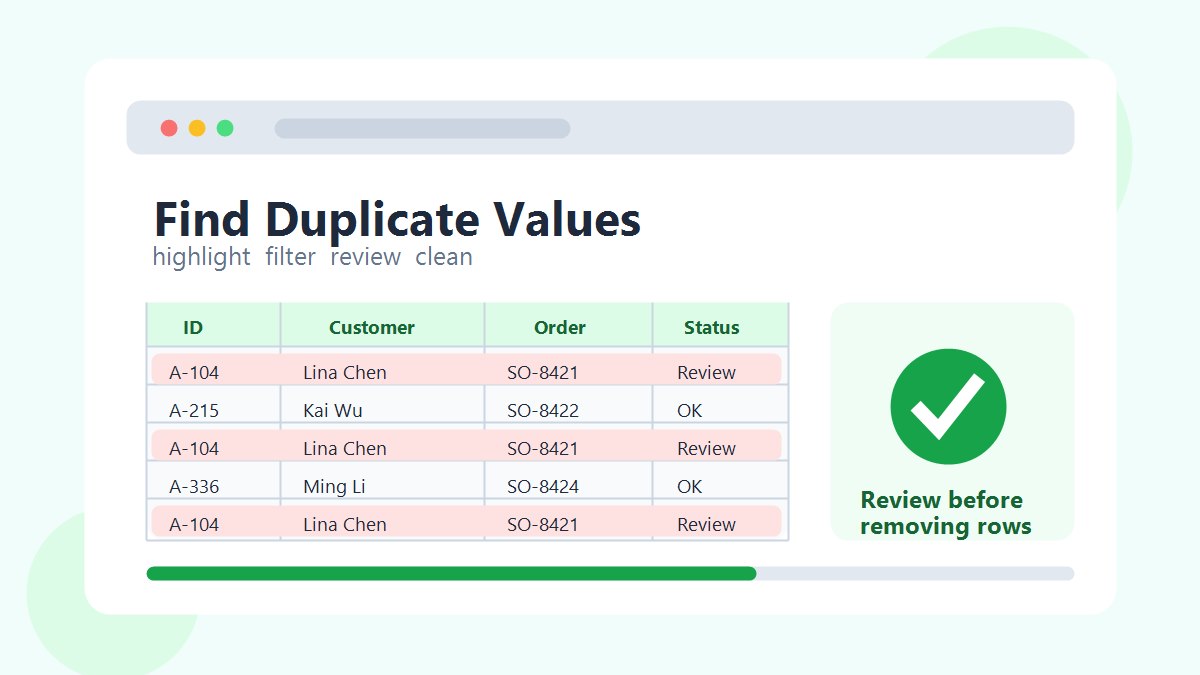Select the Ming Li customer cell

[334, 486]
